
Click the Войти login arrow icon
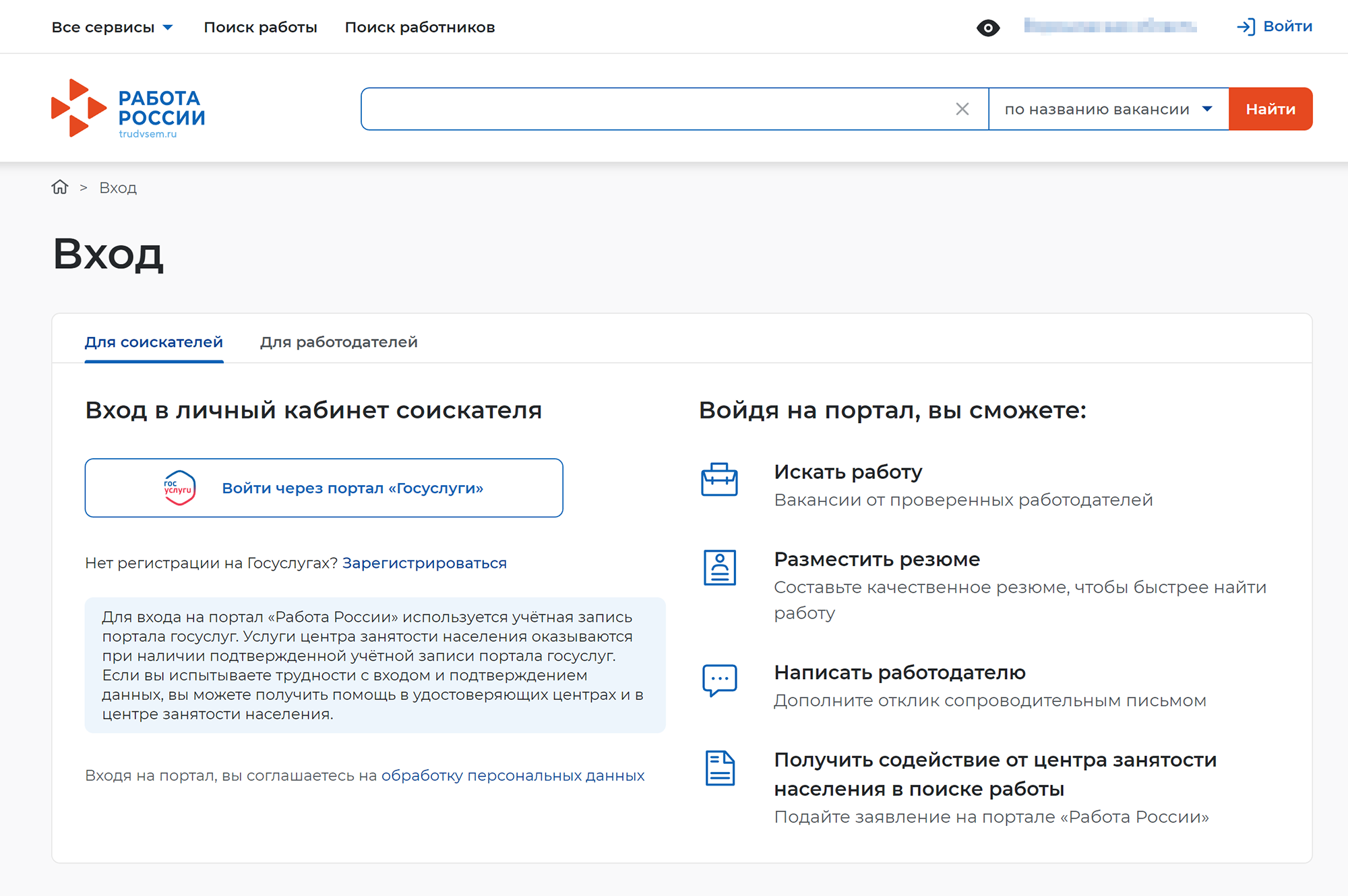tap(1246, 27)
